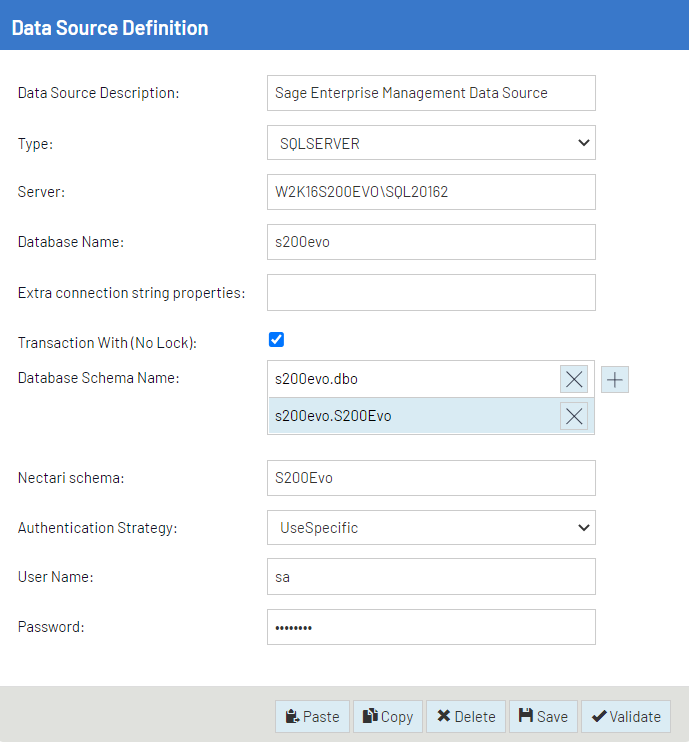Open Authentication Strategy dropdown
The image size is (689, 742).
click(431, 527)
